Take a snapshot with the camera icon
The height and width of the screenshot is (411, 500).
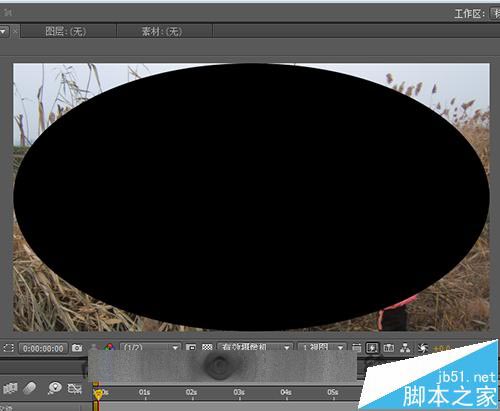pos(77,348)
